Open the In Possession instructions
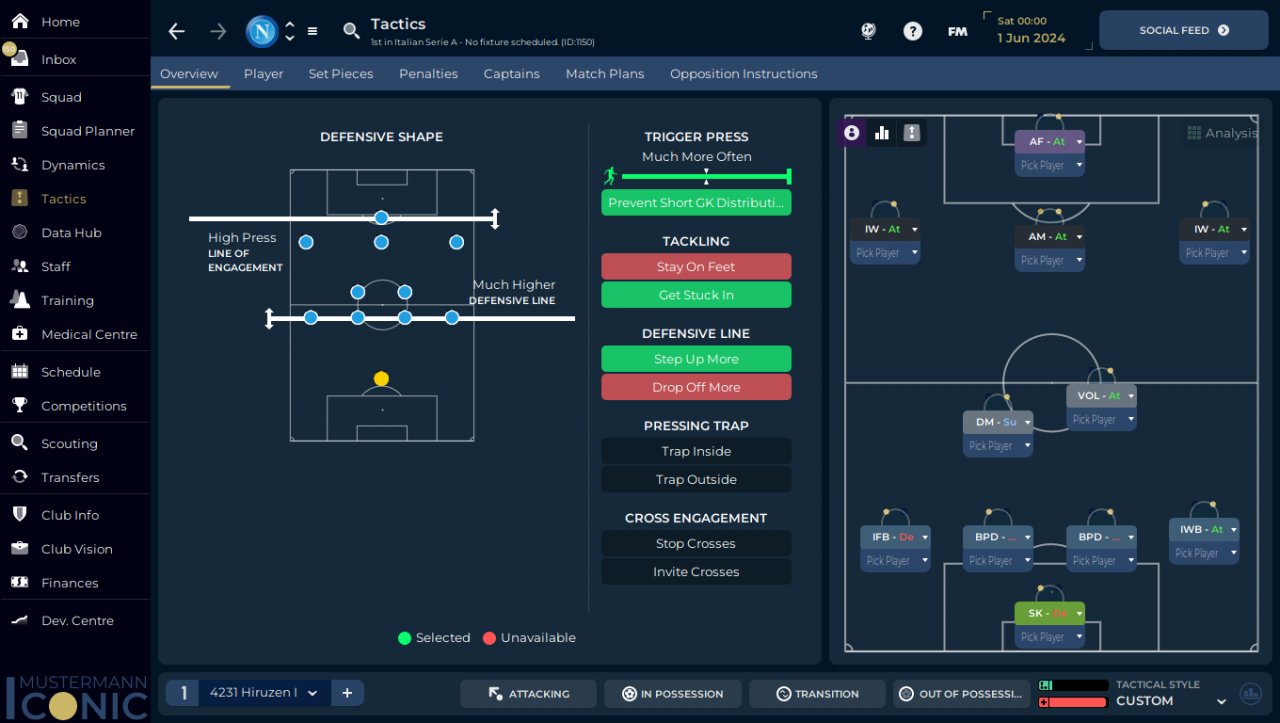 (672, 693)
